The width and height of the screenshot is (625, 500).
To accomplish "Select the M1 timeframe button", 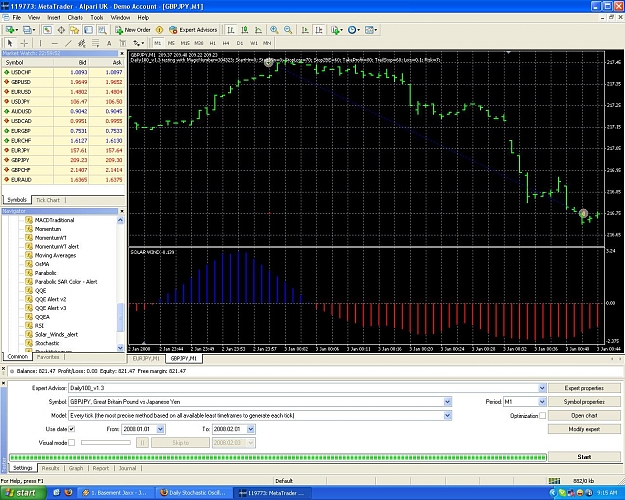I will coord(157,43).
